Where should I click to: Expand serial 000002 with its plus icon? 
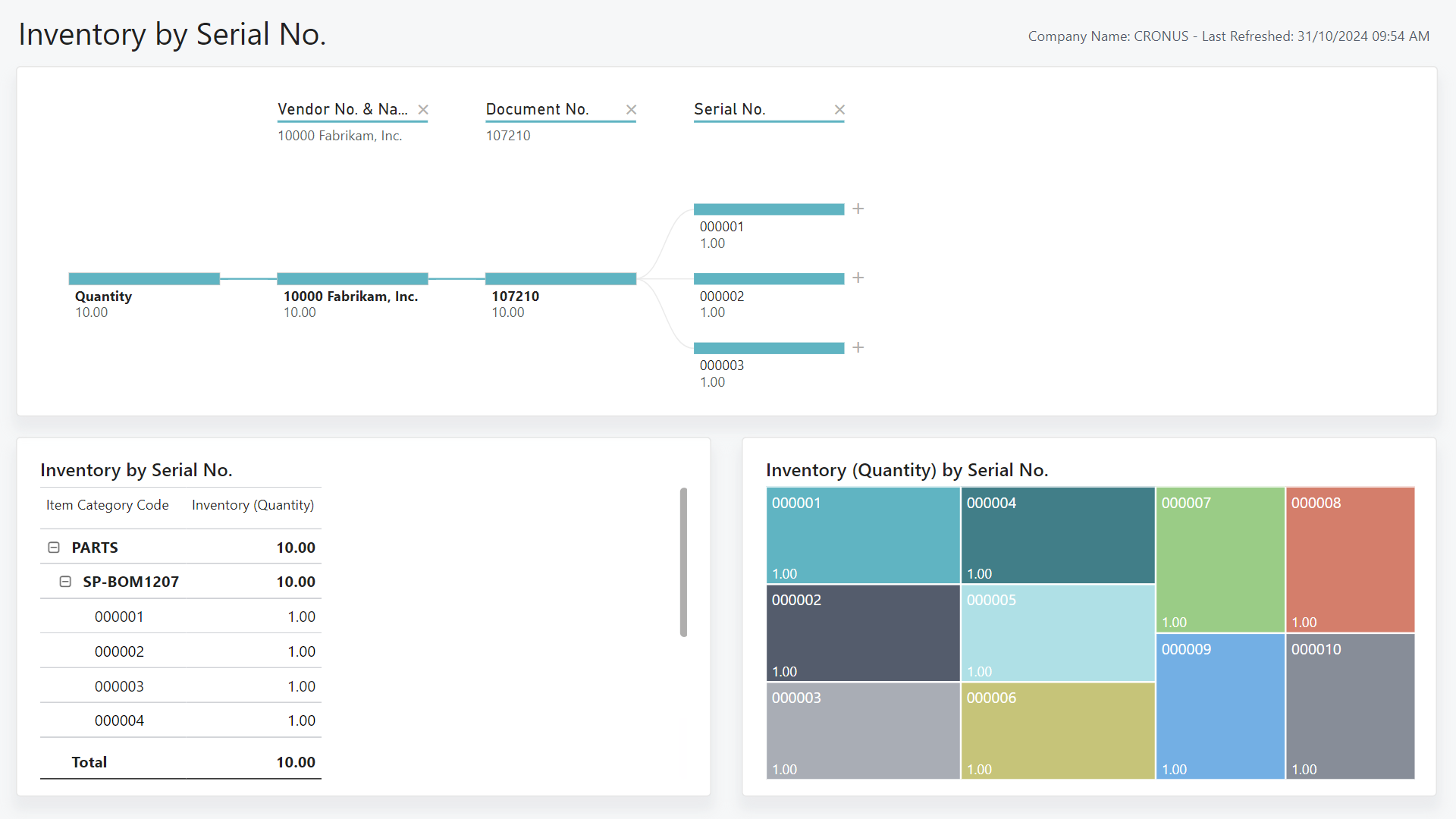858,278
